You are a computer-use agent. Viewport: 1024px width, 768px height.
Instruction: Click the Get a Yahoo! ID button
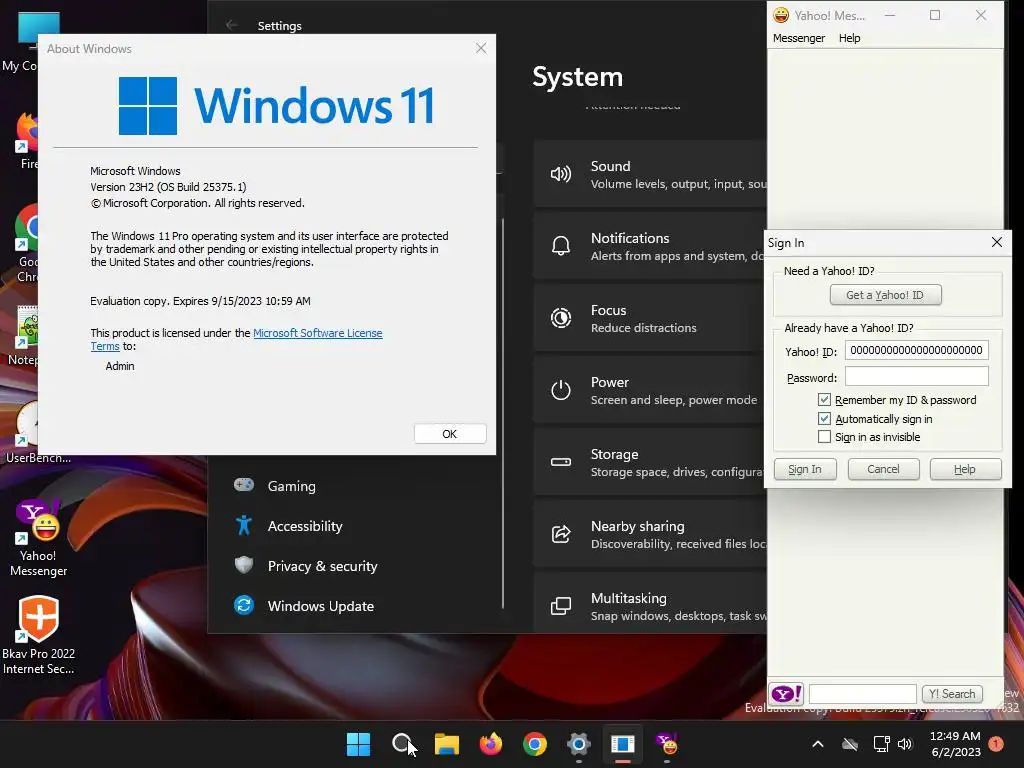click(x=885, y=295)
